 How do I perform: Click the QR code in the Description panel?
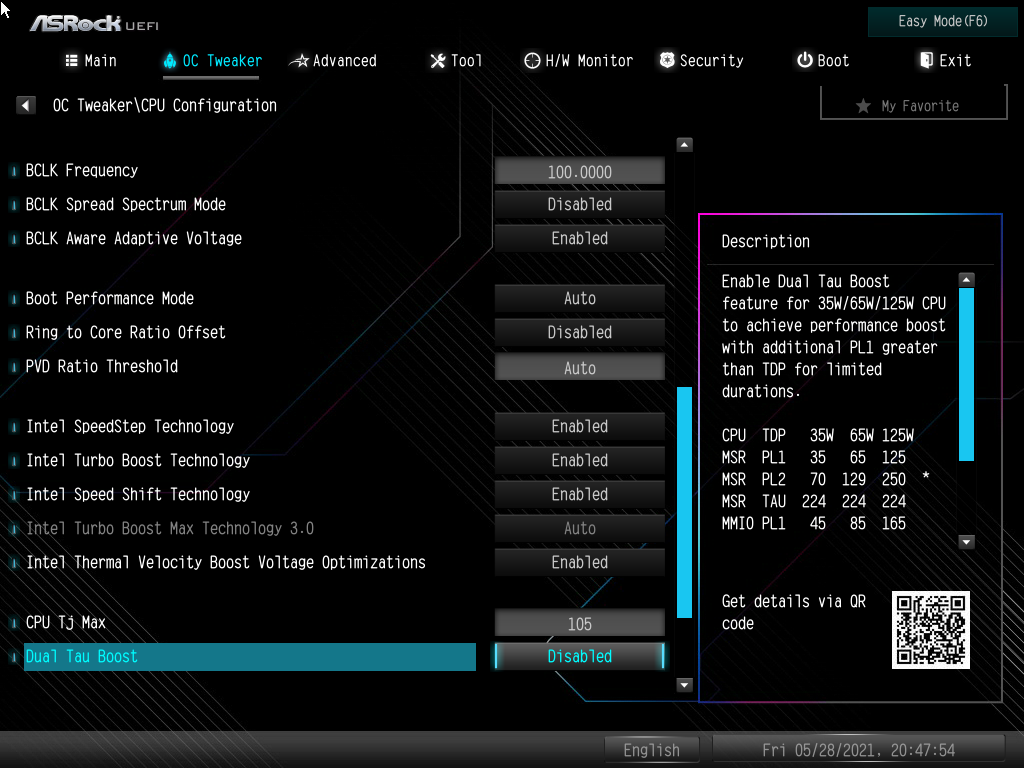point(931,630)
